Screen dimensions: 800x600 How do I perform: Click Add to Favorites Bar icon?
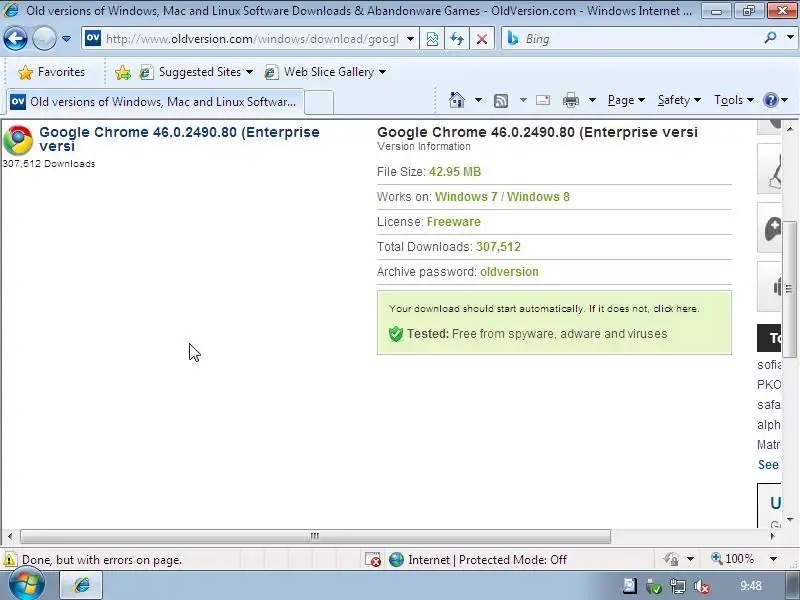[x=122, y=72]
